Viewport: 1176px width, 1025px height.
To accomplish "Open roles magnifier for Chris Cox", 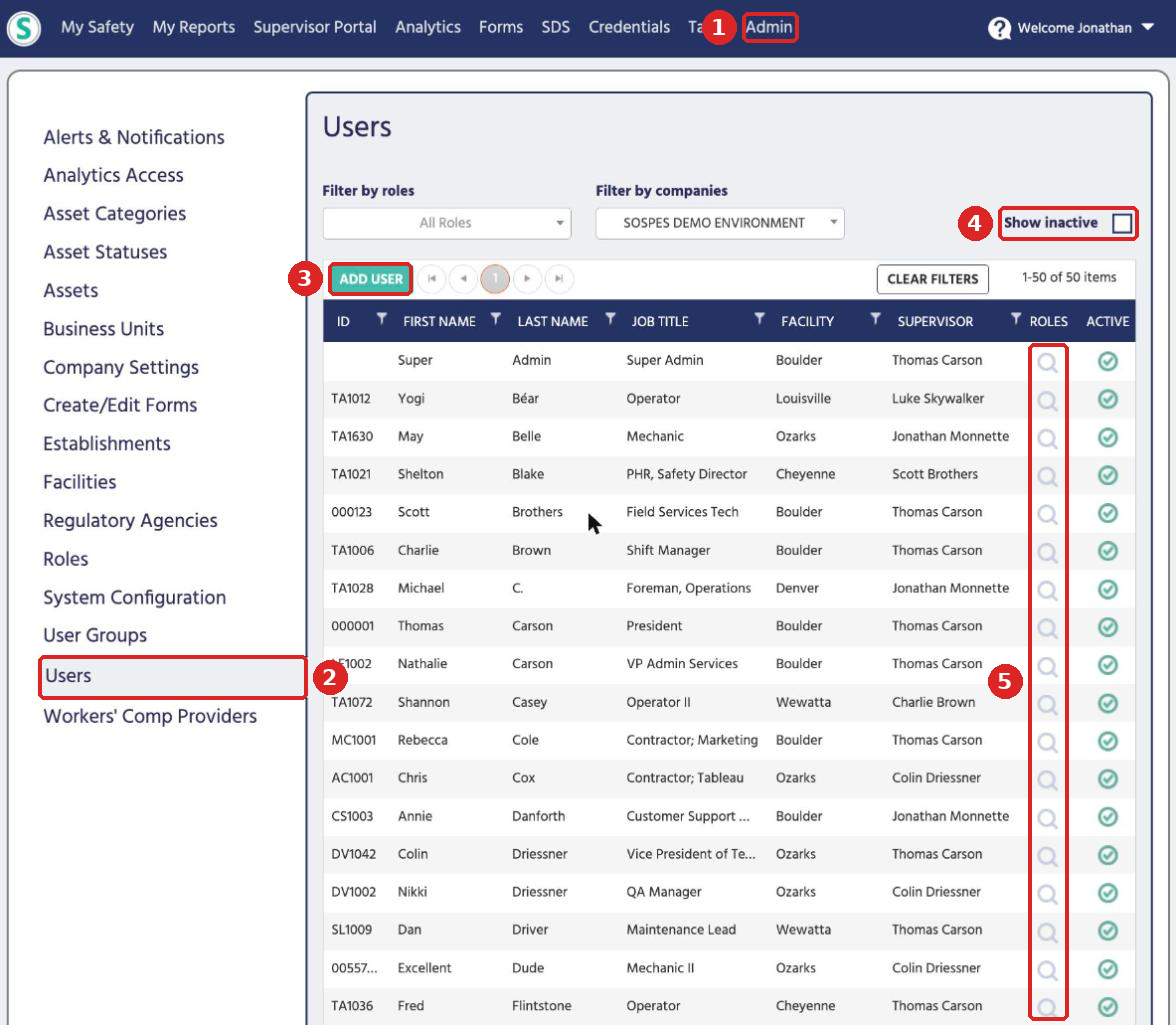I will point(1048,780).
